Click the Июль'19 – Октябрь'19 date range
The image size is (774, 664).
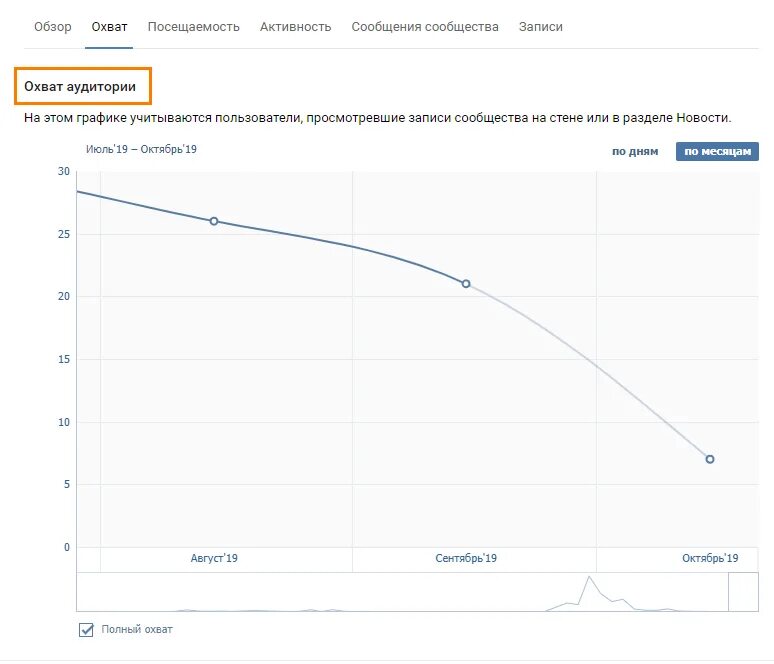click(x=141, y=149)
